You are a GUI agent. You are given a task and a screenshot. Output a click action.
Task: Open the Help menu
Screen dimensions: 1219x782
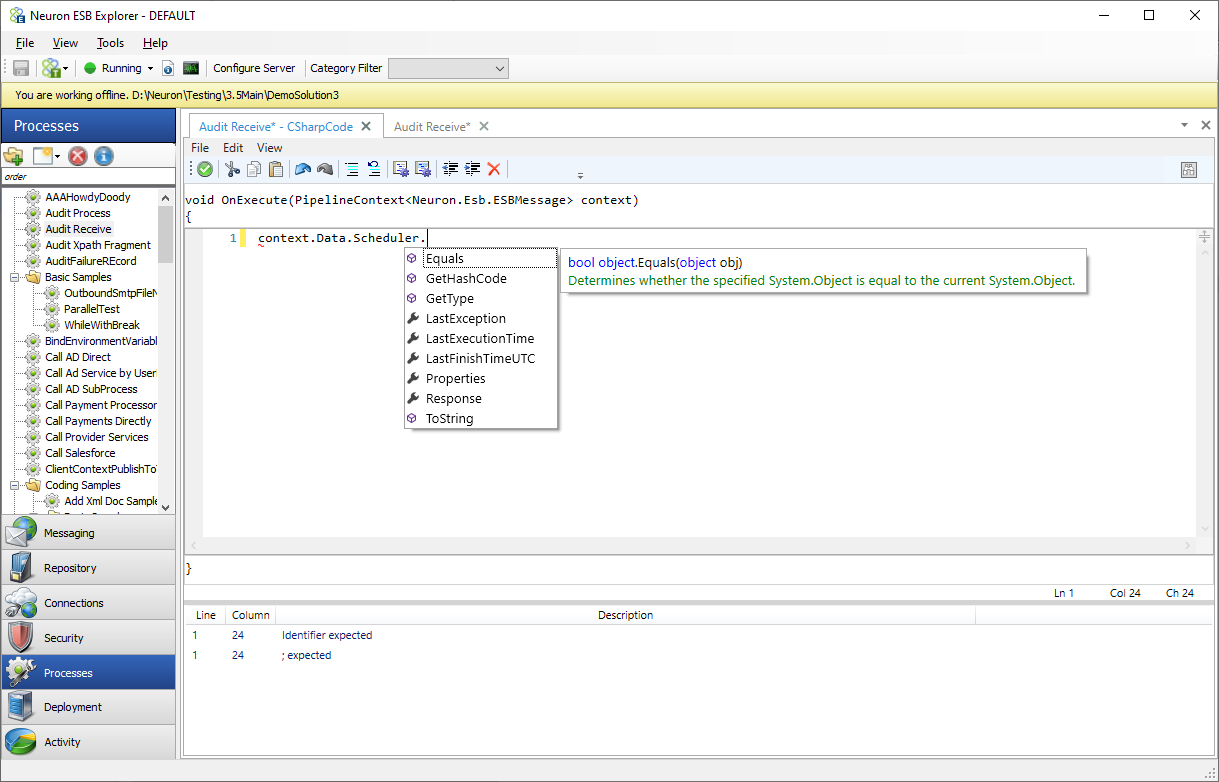pos(155,43)
